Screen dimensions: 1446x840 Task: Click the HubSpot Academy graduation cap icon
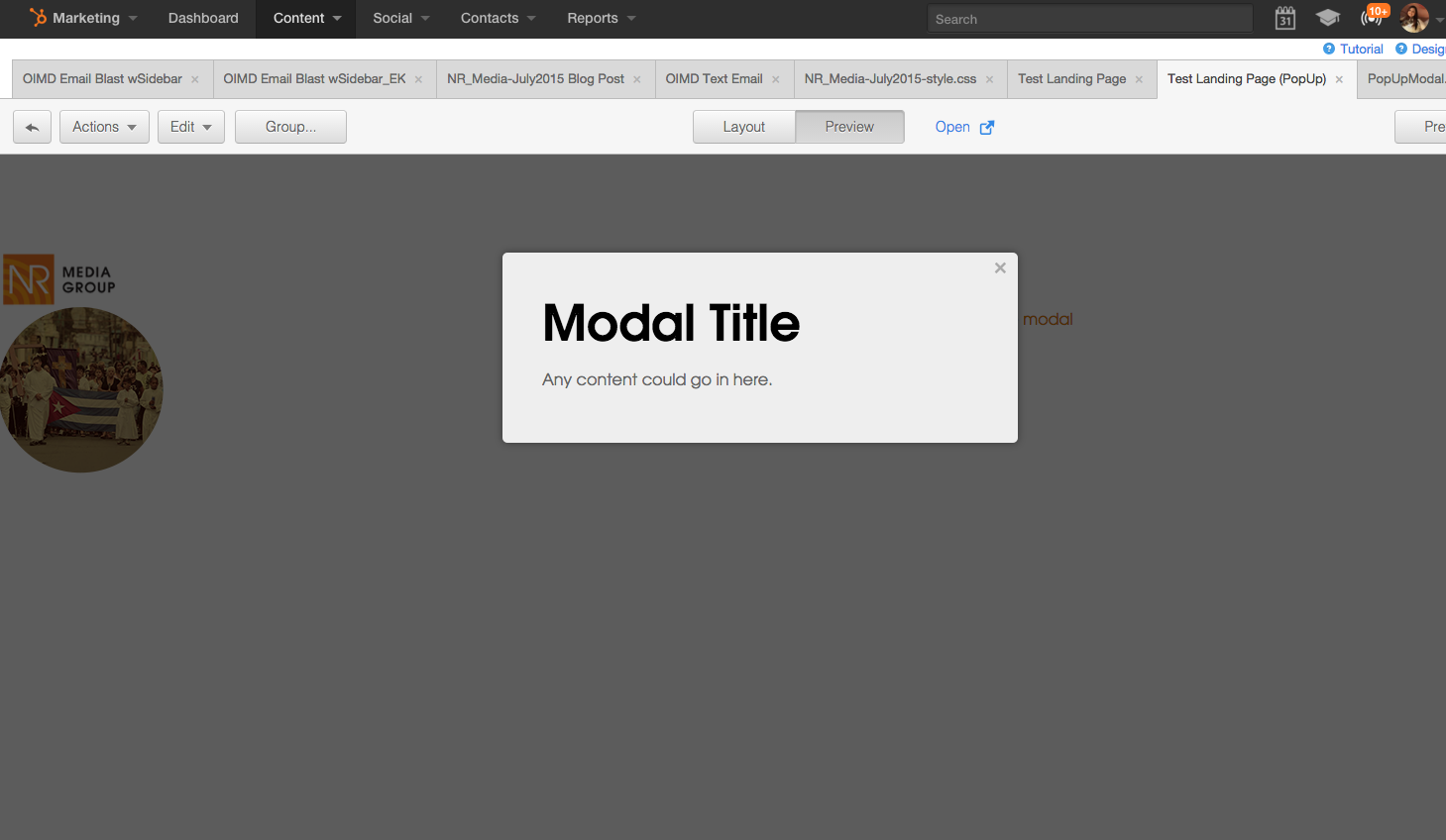point(1328,18)
